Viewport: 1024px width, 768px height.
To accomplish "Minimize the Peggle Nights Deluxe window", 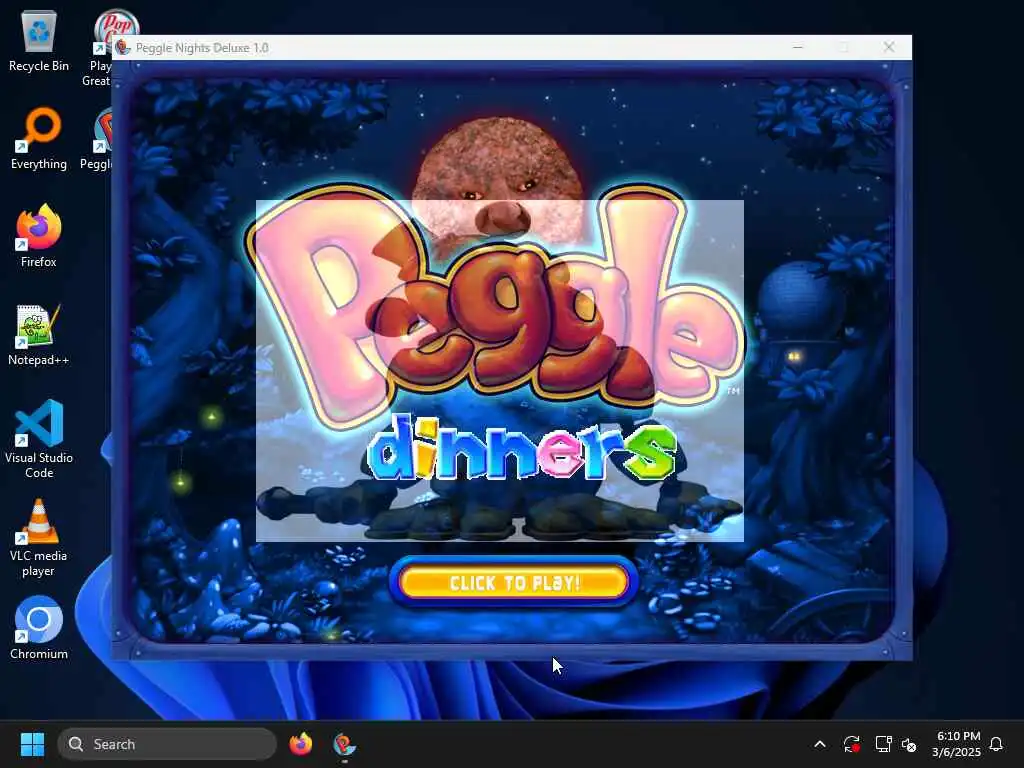I will coord(798,47).
